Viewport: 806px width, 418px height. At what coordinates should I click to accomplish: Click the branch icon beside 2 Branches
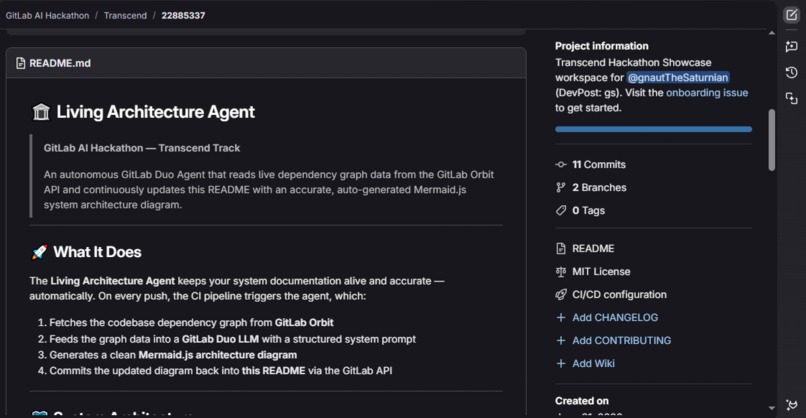(x=561, y=188)
